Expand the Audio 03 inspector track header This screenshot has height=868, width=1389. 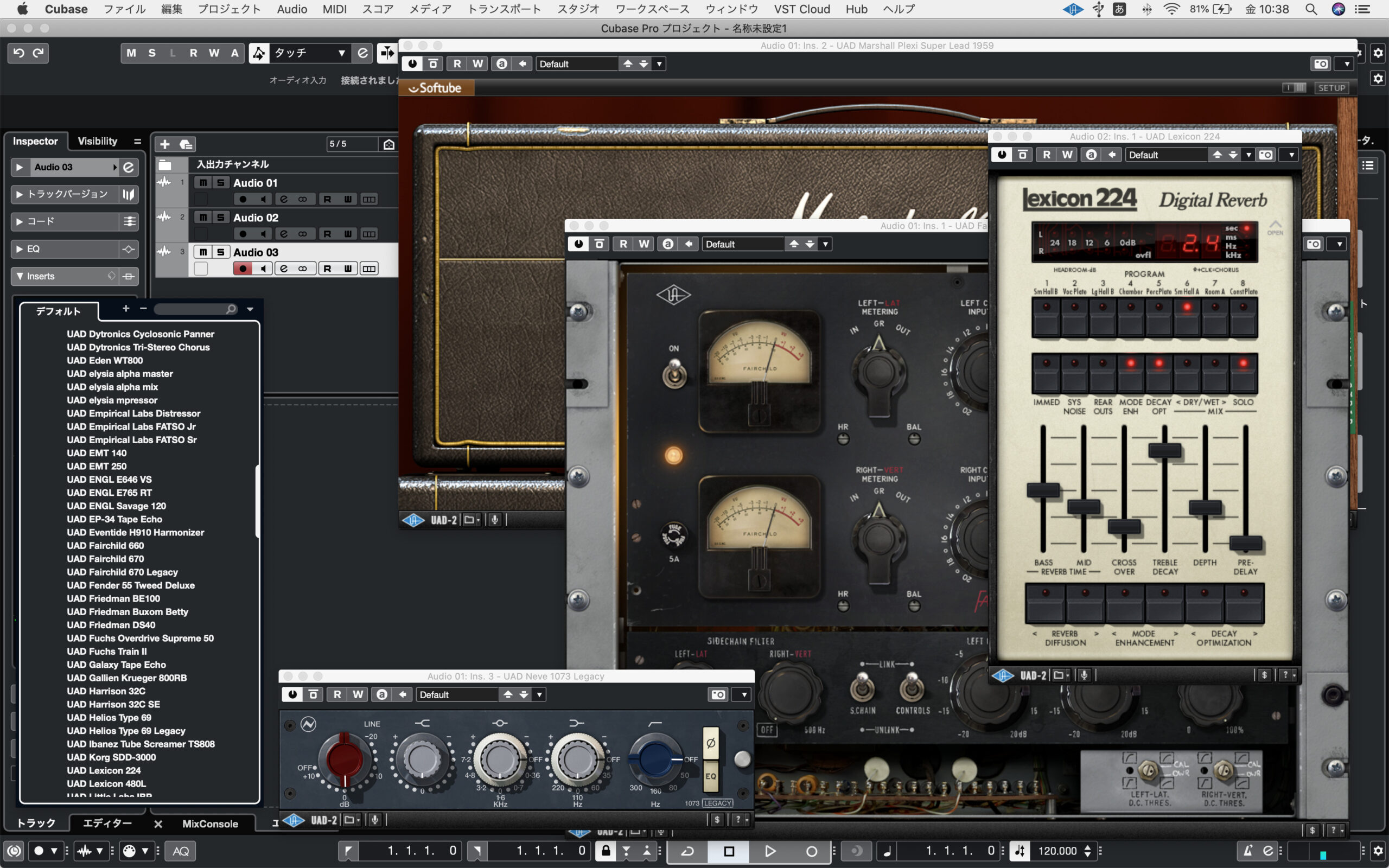[x=20, y=167]
